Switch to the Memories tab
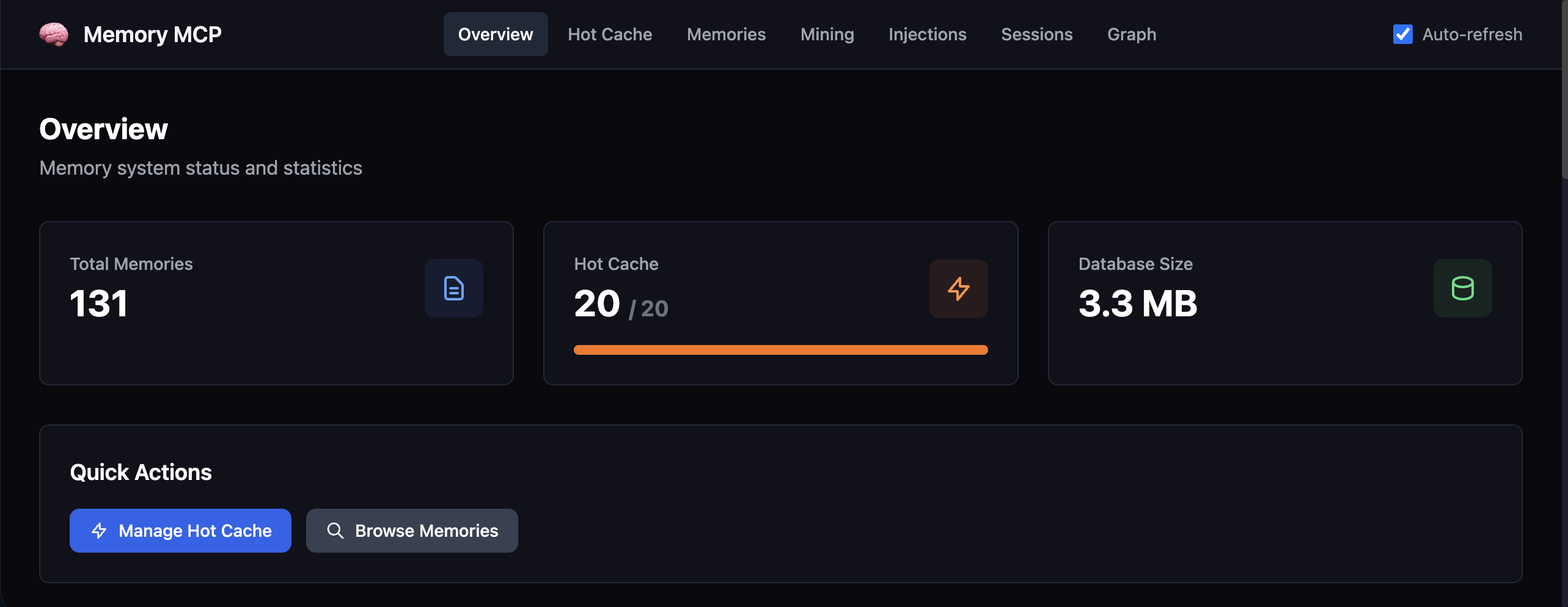1568x607 pixels. tap(726, 34)
